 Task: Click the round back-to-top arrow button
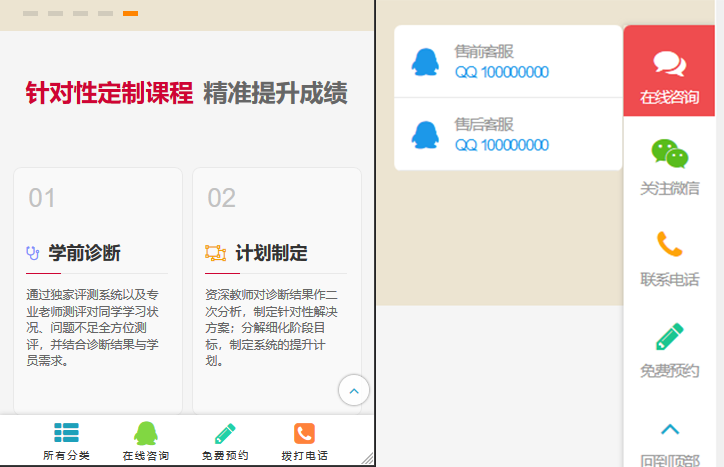click(354, 390)
